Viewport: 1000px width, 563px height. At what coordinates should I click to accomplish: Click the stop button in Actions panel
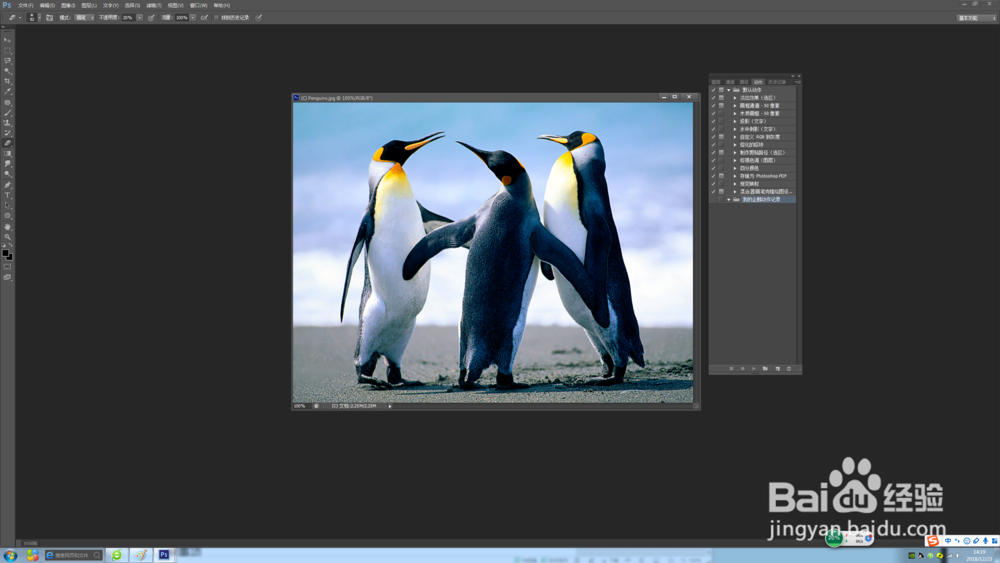click(732, 369)
